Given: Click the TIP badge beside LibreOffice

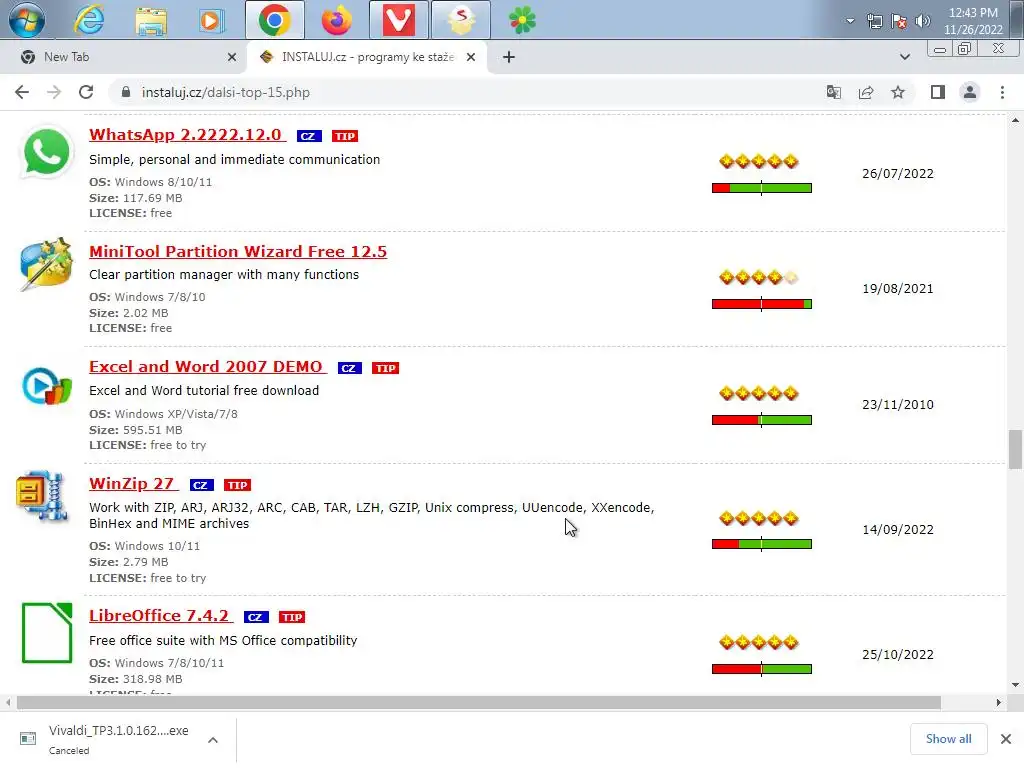Looking at the screenshot, I should click(x=292, y=617).
